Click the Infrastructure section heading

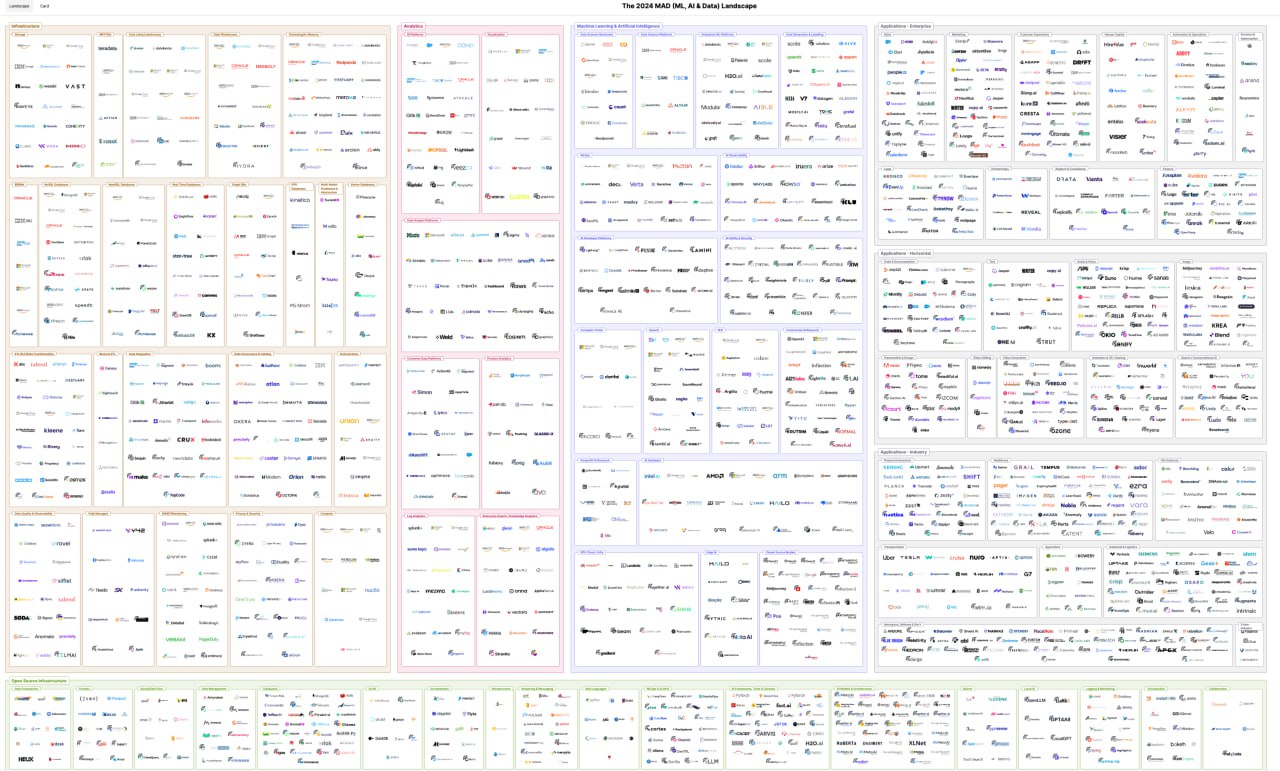pyautogui.click(x=27, y=25)
